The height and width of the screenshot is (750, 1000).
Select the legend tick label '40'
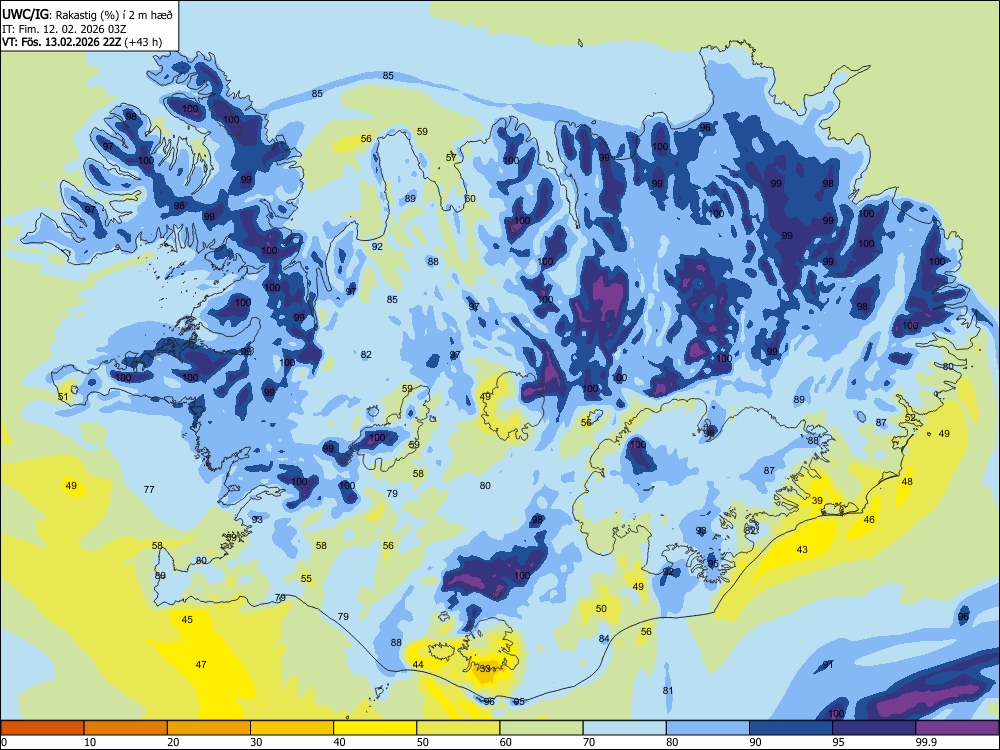tap(339, 742)
